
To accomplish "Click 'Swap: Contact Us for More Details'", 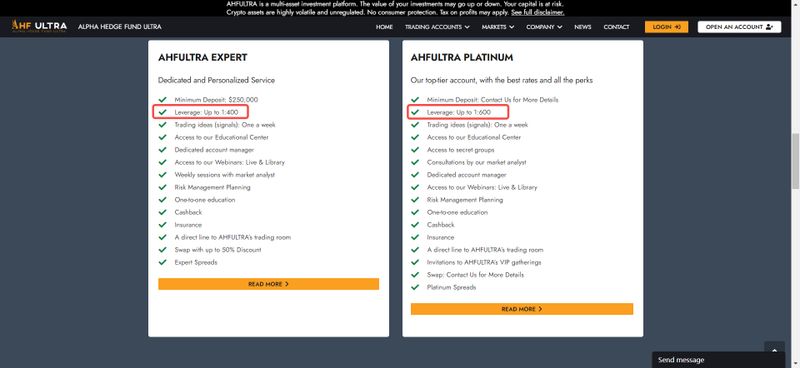I will coord(475,275).
